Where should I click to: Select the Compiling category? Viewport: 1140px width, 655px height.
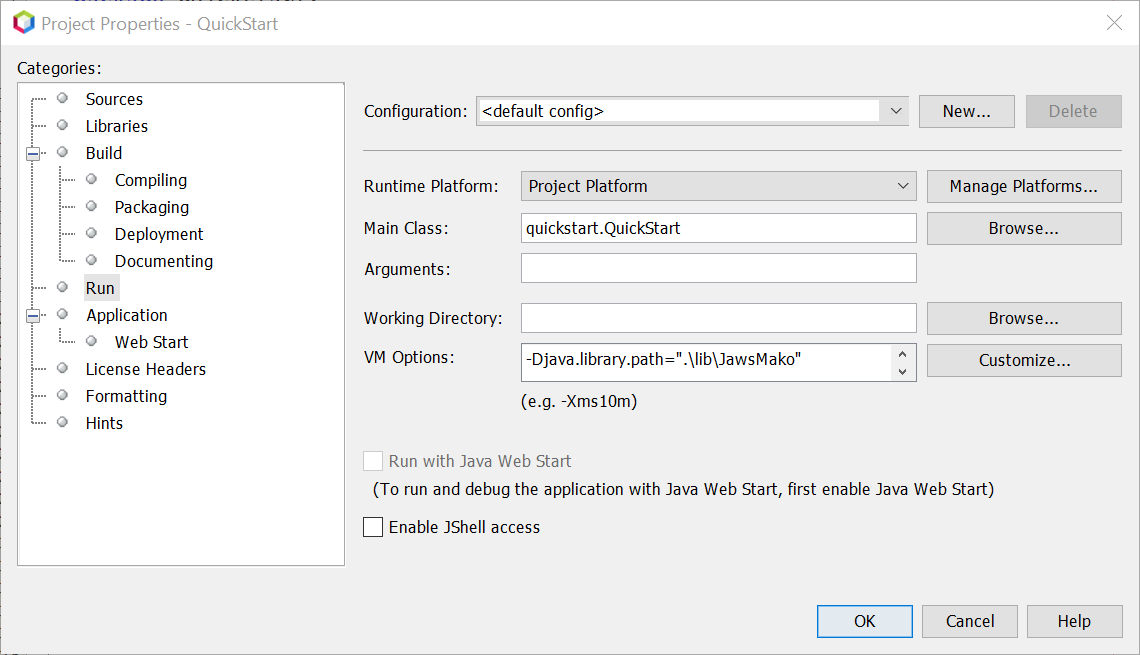[x=150, y=180]
